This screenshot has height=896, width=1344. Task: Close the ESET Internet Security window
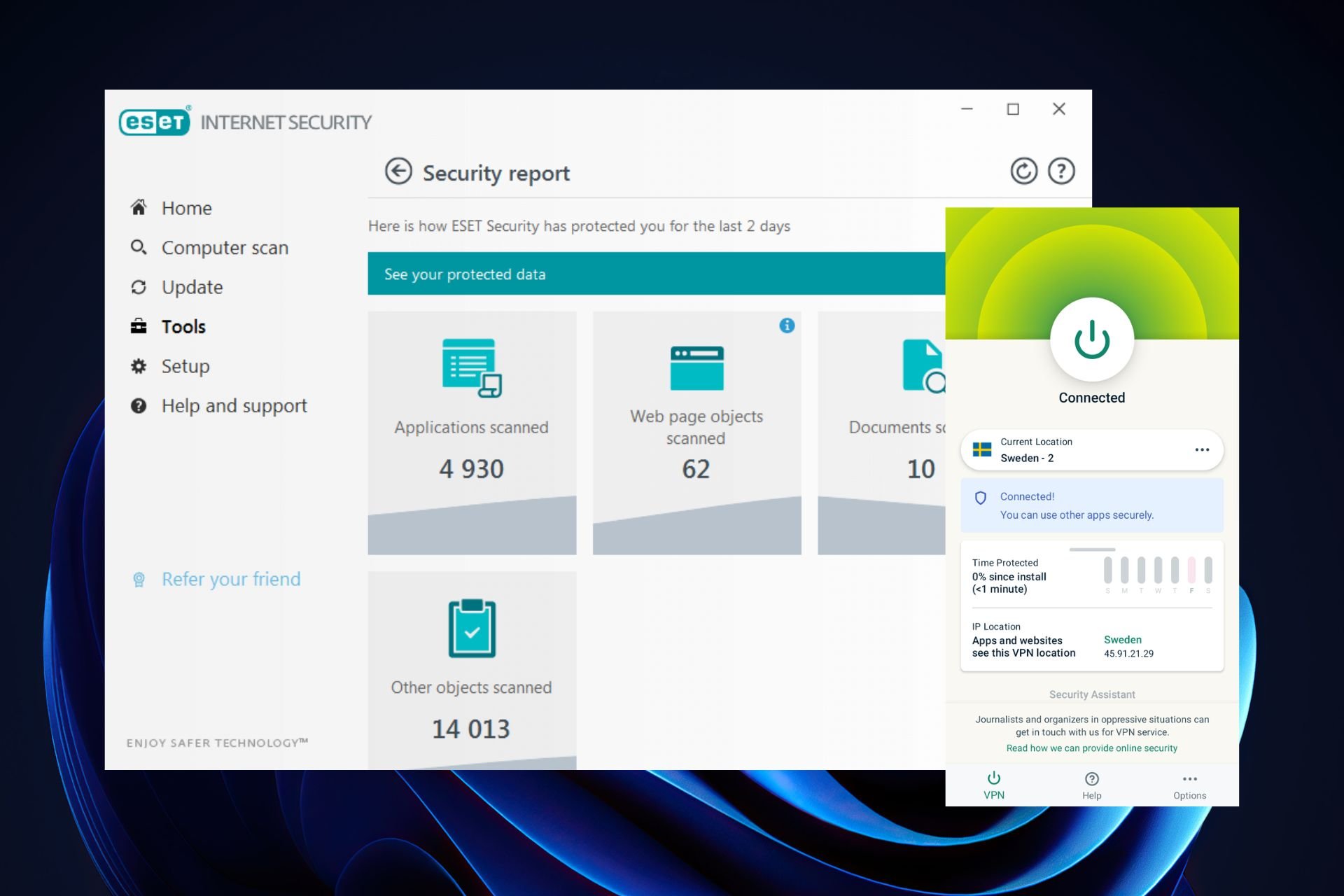(x=1059, y=109)
